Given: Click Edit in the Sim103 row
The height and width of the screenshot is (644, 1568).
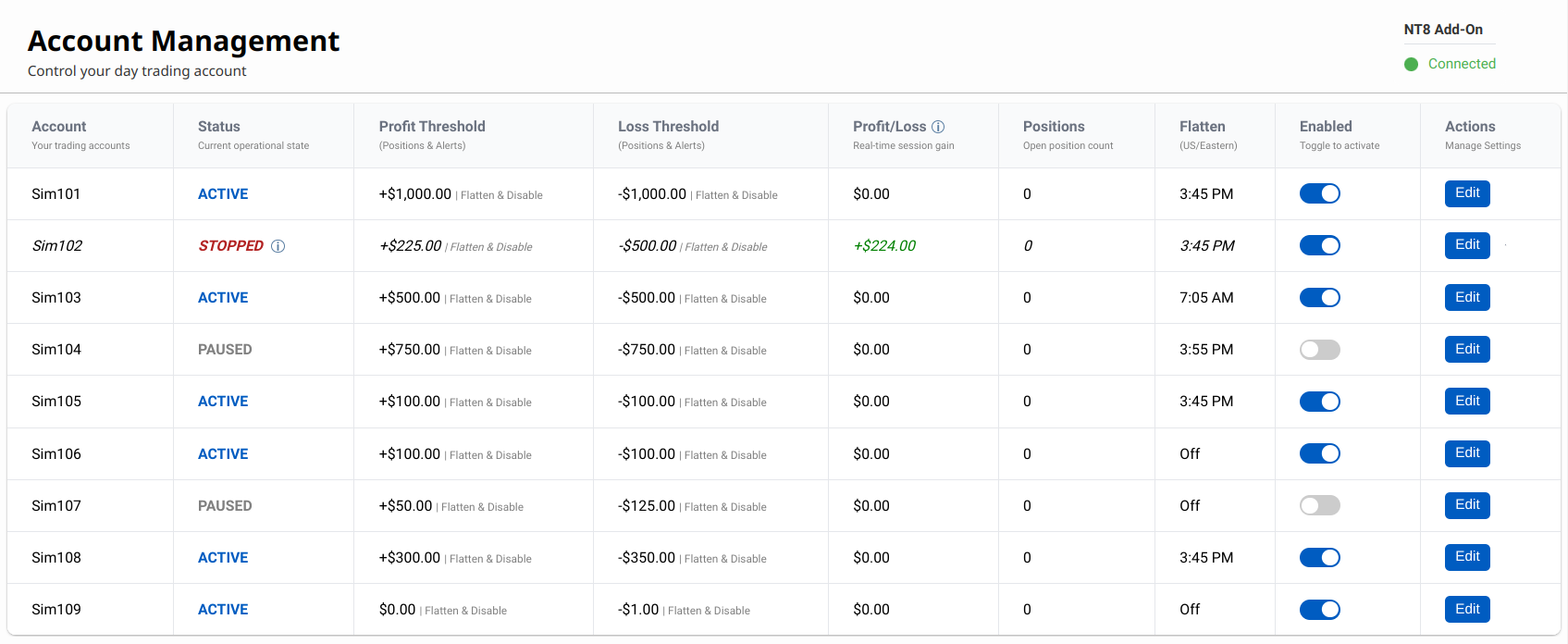Looking at the screenshot, I should pos(1467,297).
